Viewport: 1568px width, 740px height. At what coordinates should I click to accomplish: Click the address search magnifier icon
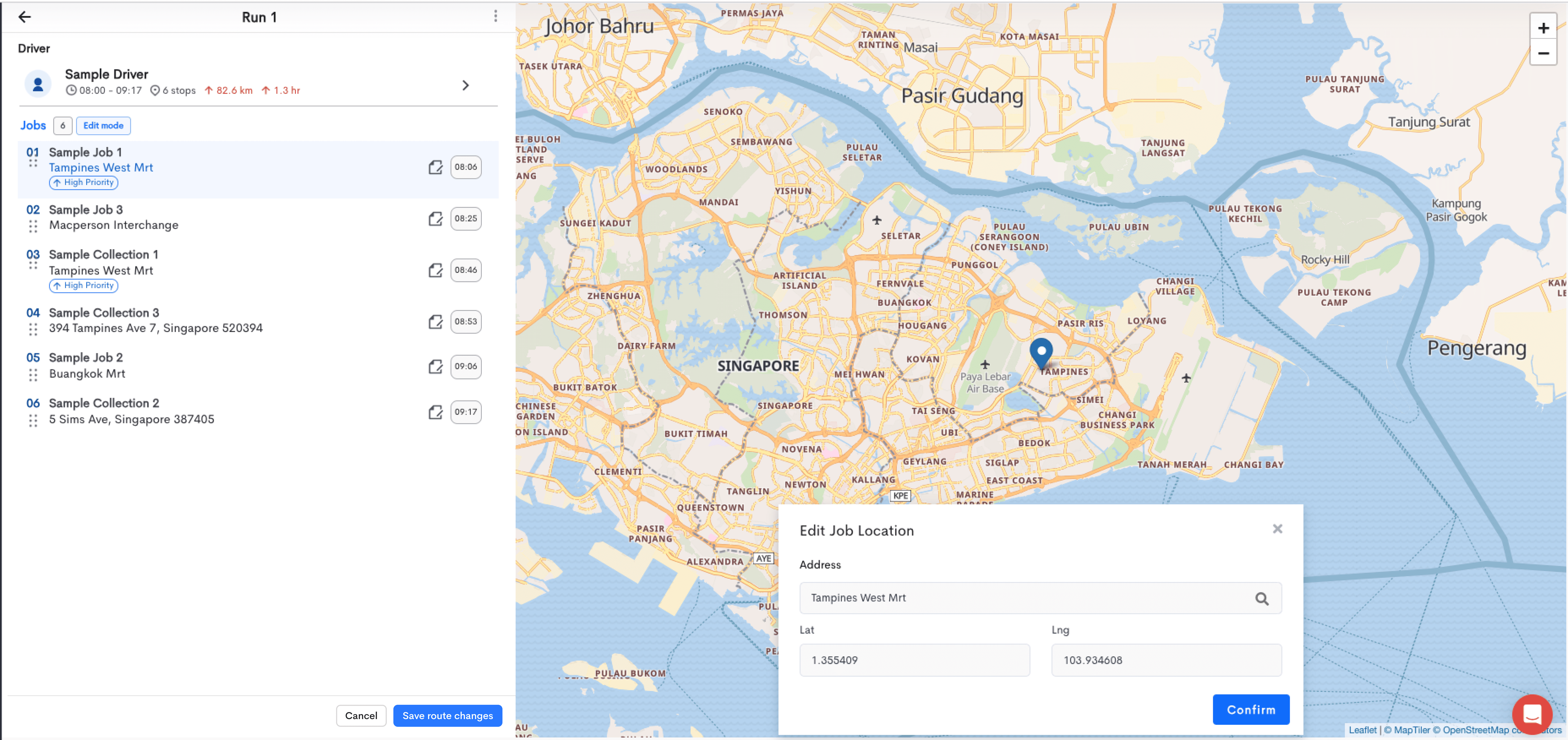click(x=1262, y=599)
